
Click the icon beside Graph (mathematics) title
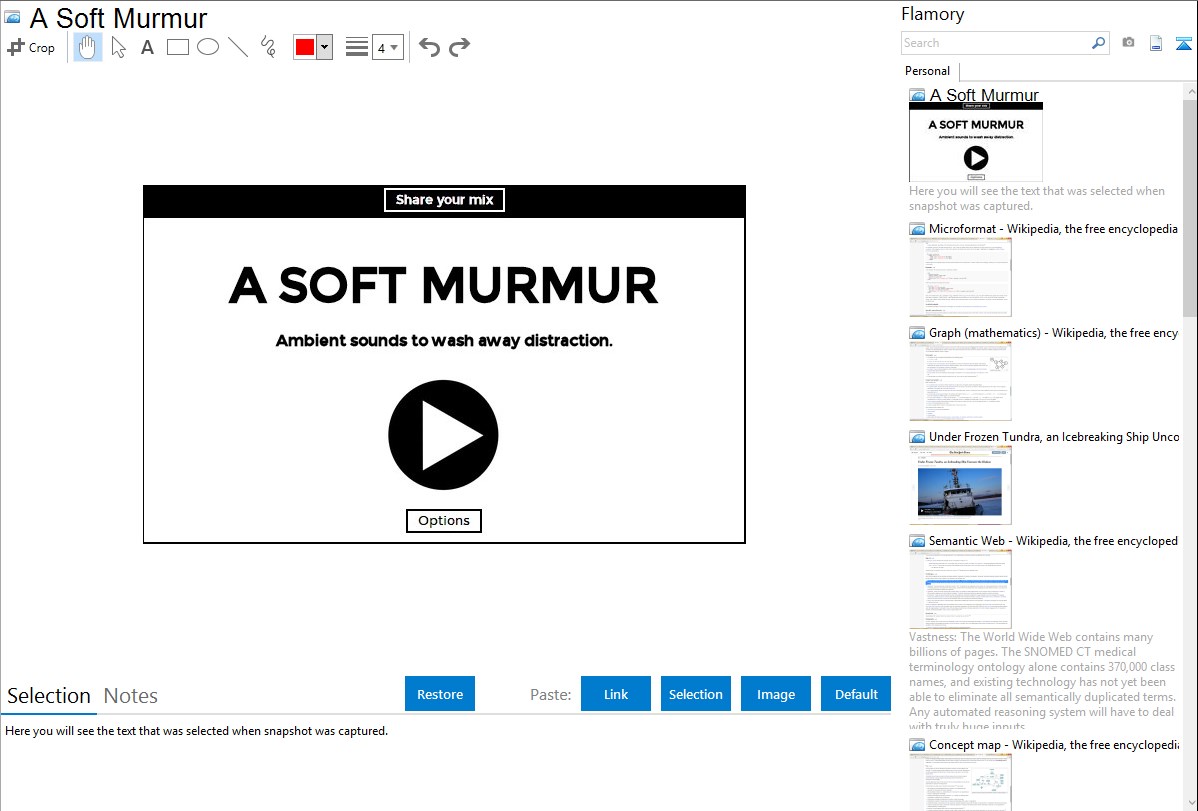tap(918, 333)
